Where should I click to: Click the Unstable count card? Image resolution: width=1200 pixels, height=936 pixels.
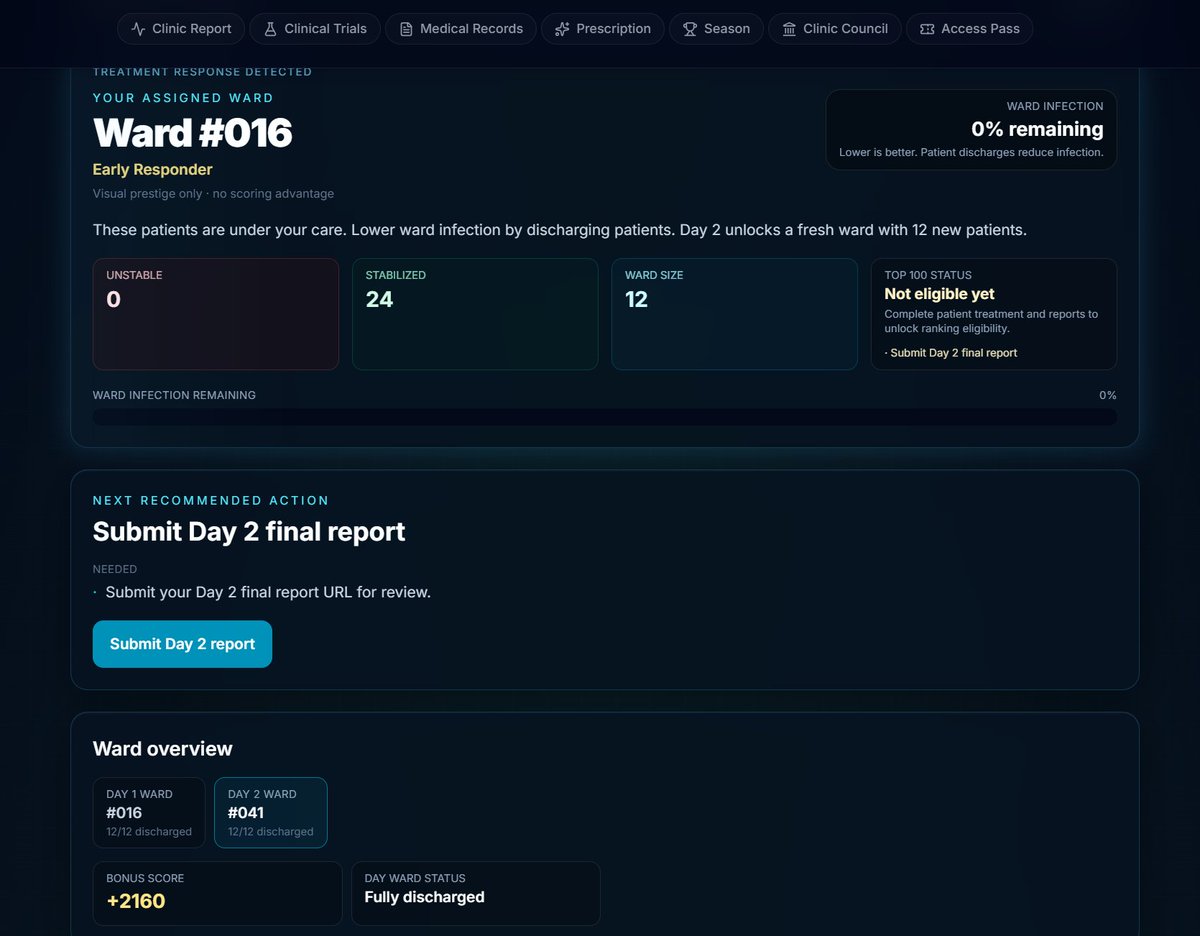click(215, 314)
